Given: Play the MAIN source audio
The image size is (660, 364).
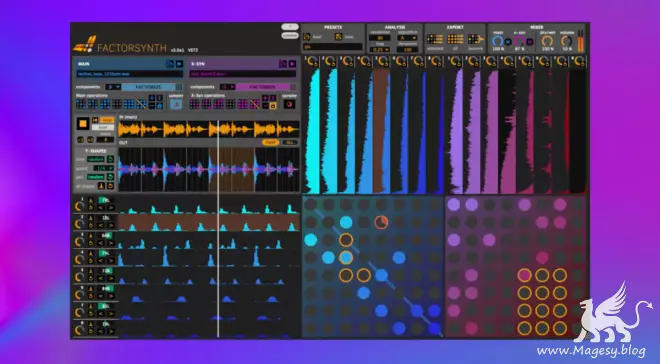Looking at the screenshot, I should [x=179, y=64].
